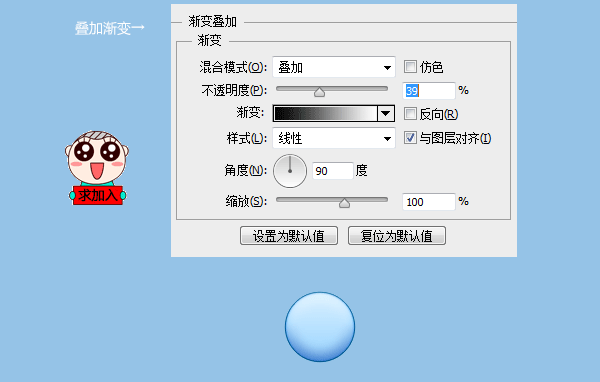Open the 样式 style dropdown set to 线性
The height and width of the screenshot is (382, 600).
tap(334, 138)
